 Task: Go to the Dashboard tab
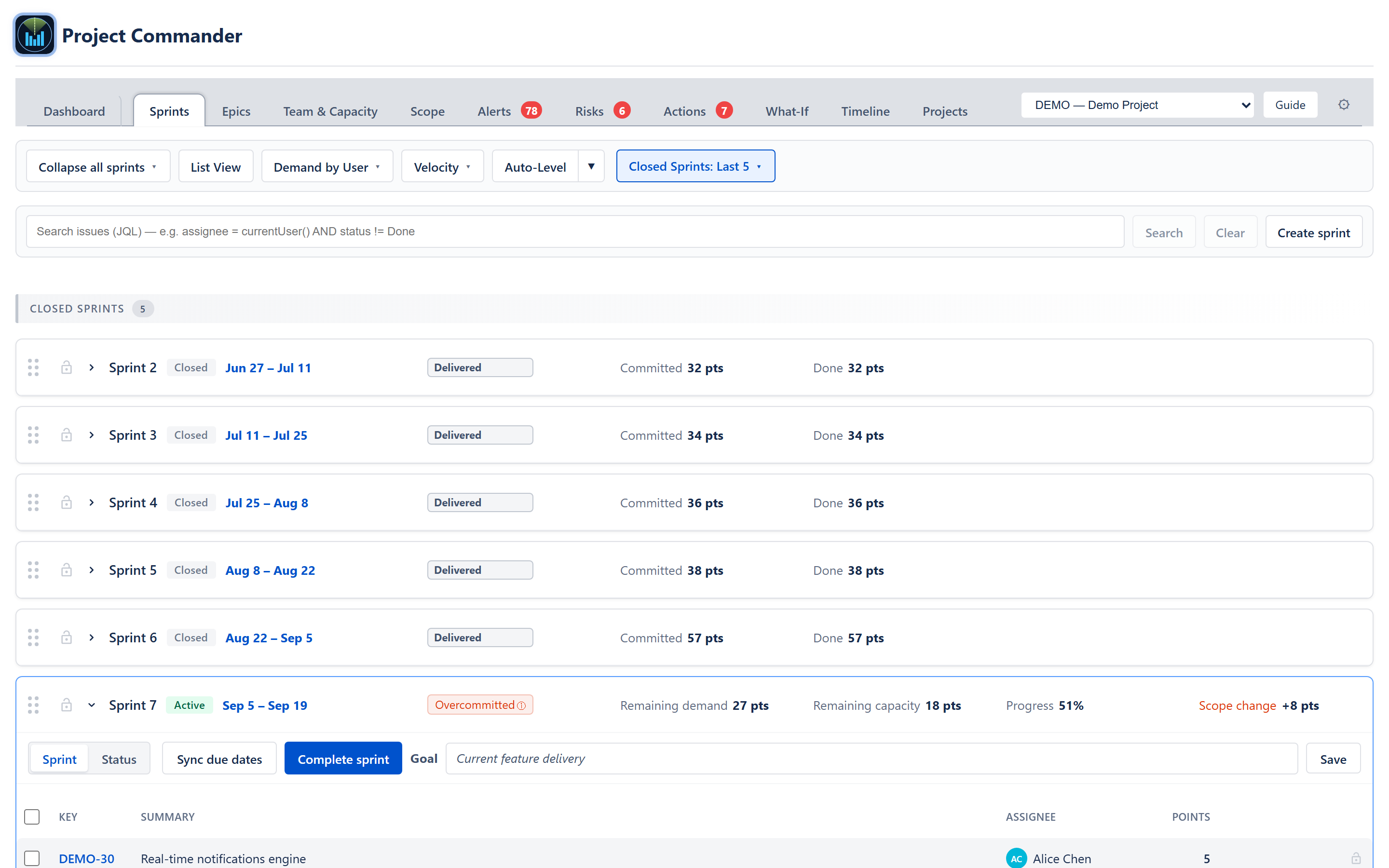(x=74, y=111)
